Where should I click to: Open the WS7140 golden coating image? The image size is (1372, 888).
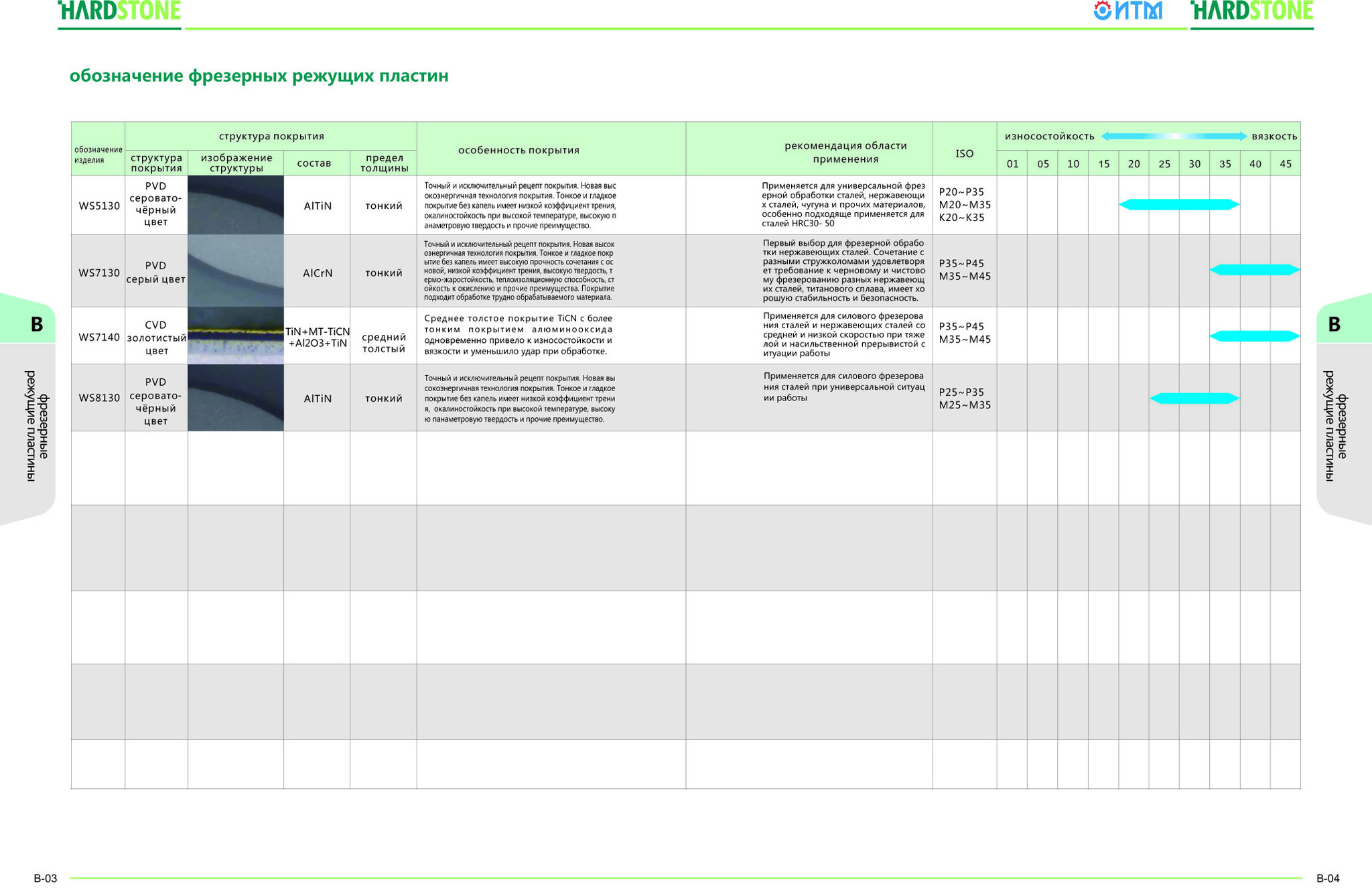(236, 336)
